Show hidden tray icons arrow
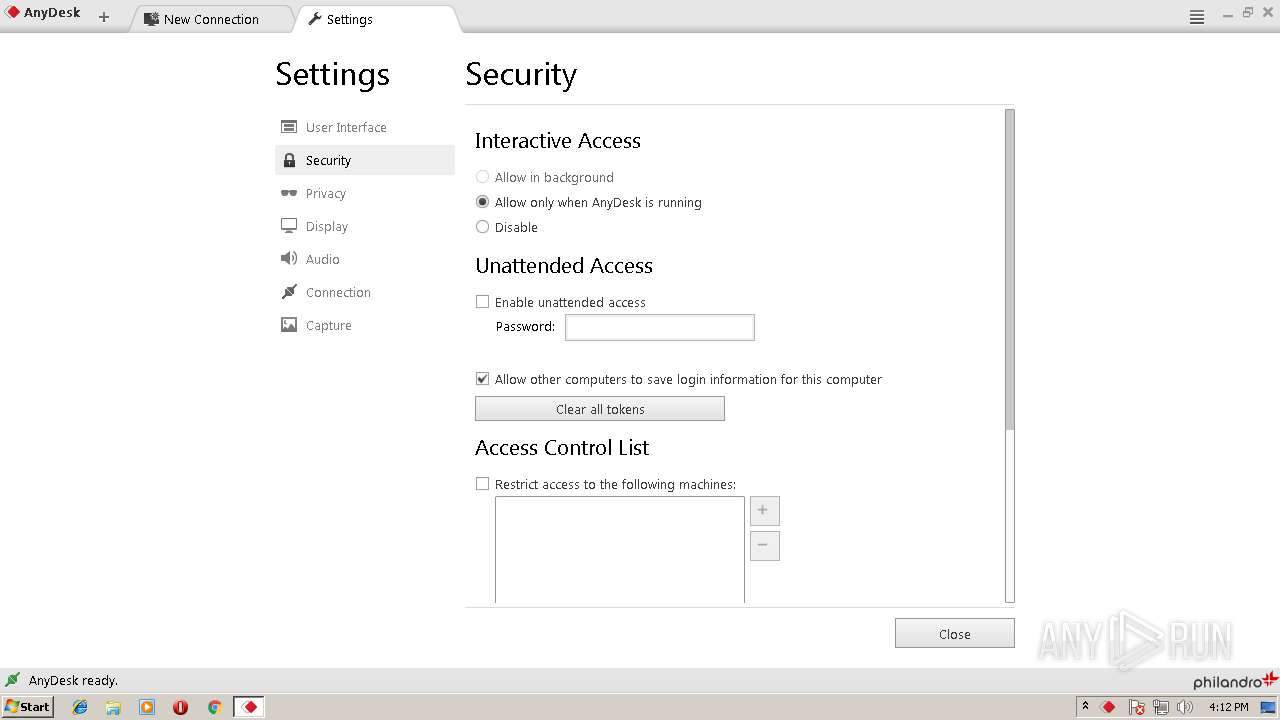Viewport: 1280px width, 720px height. (1085, 706)
